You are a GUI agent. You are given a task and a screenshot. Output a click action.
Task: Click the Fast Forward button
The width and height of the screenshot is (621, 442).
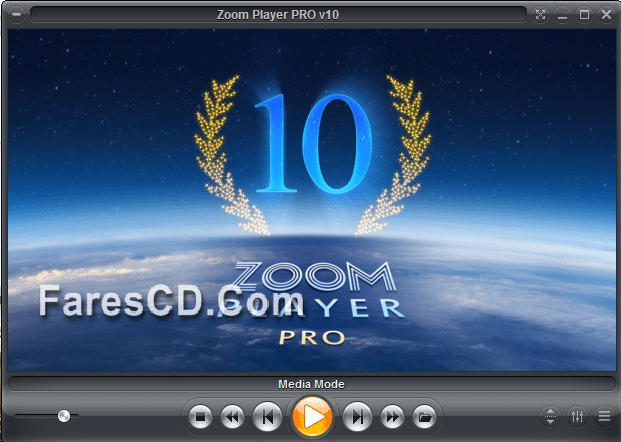pyautogui.click(x=392, y=415)
